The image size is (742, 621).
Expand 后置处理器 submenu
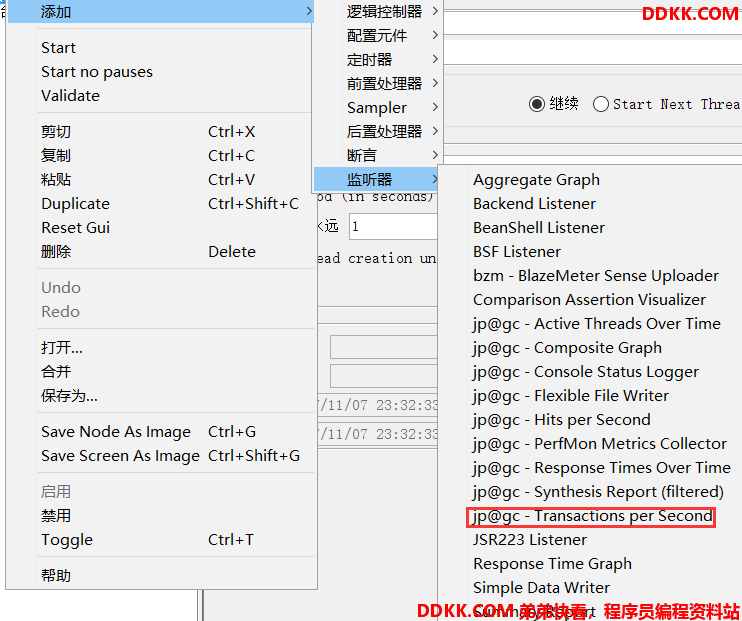[x=378, y=132]
